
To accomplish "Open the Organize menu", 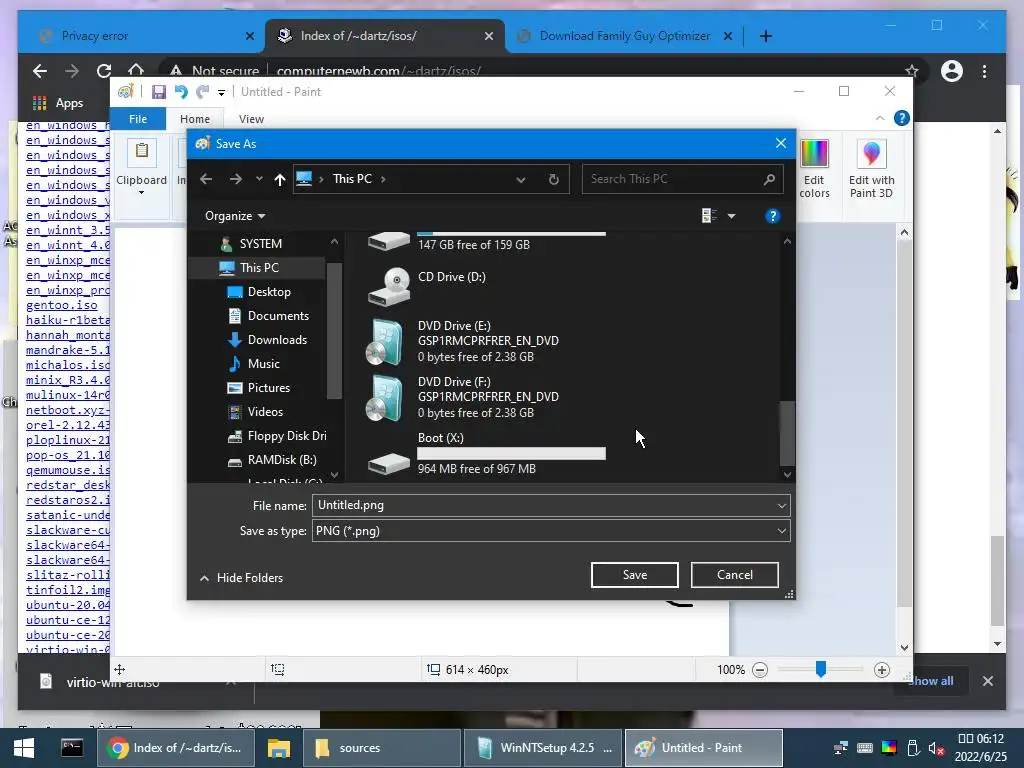I will click(235, 216).
